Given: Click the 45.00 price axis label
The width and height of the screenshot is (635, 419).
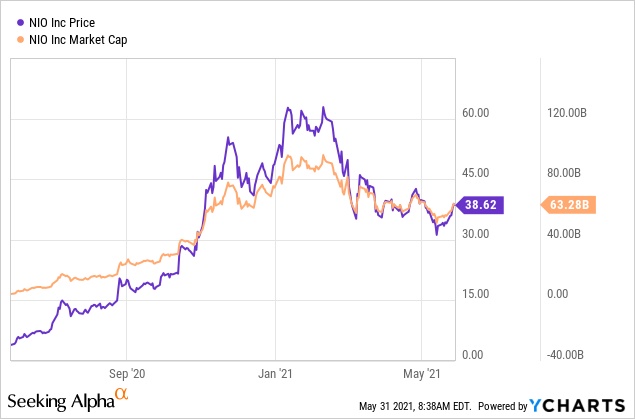Looking at the screenshot, I should 475,174.
